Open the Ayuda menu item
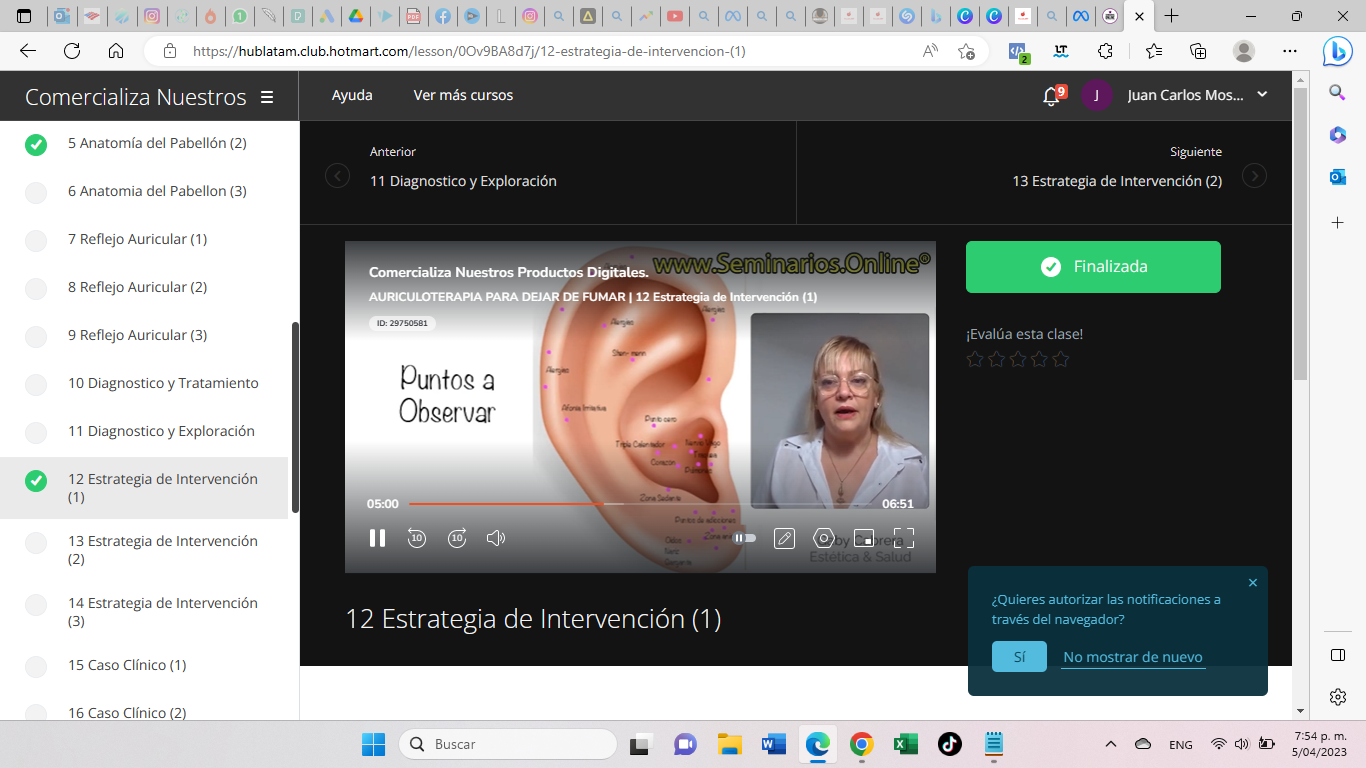Screen dimensions: 1366x768 click(352, 95)
